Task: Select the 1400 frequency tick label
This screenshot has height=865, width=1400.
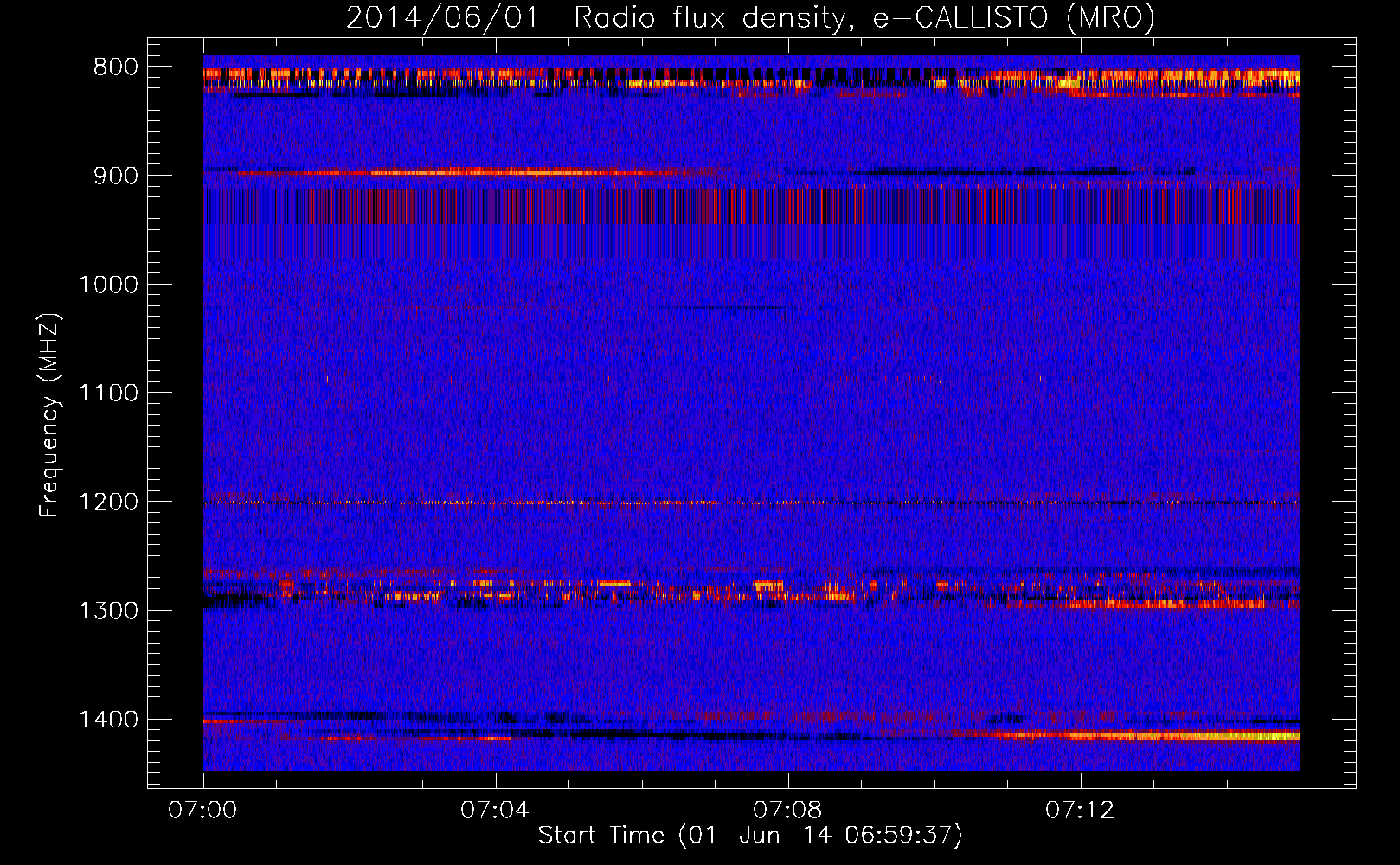Action: [x=108, y=720]
